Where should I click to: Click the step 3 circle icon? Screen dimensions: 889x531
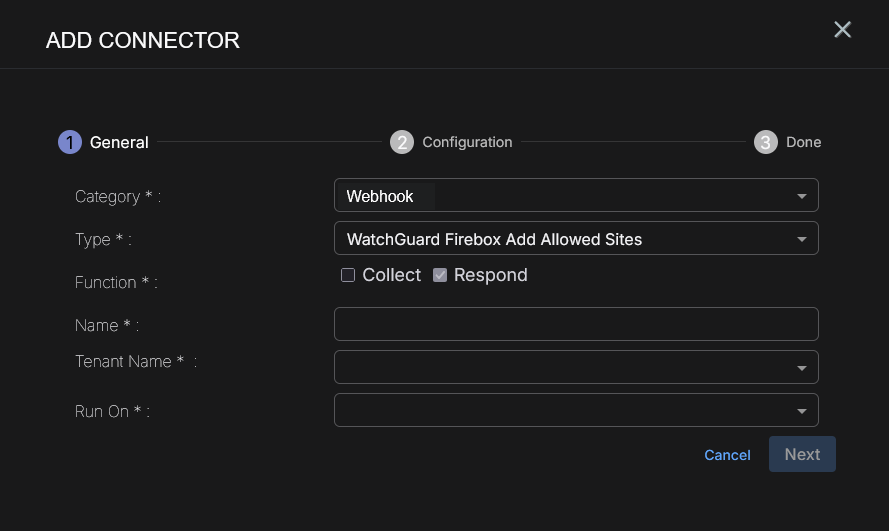pos(765,142)
